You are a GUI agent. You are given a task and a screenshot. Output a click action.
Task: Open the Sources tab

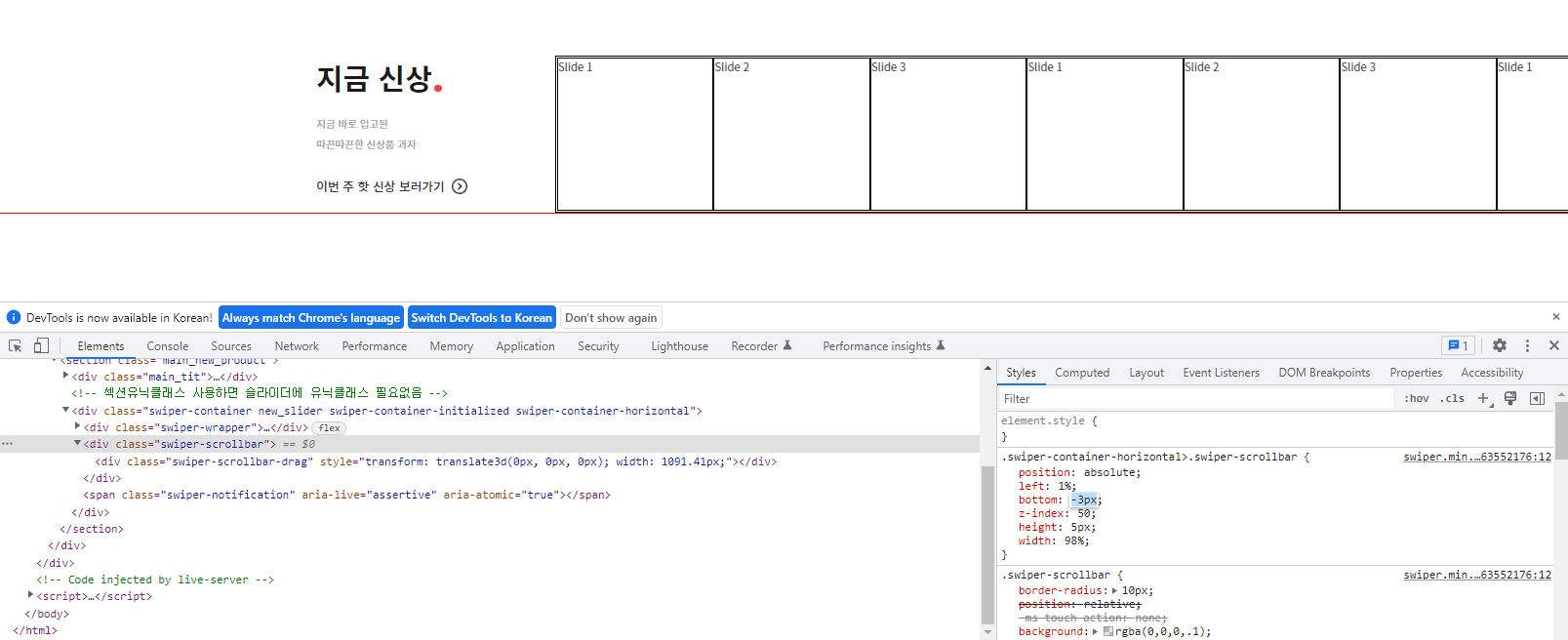point(231,345)
